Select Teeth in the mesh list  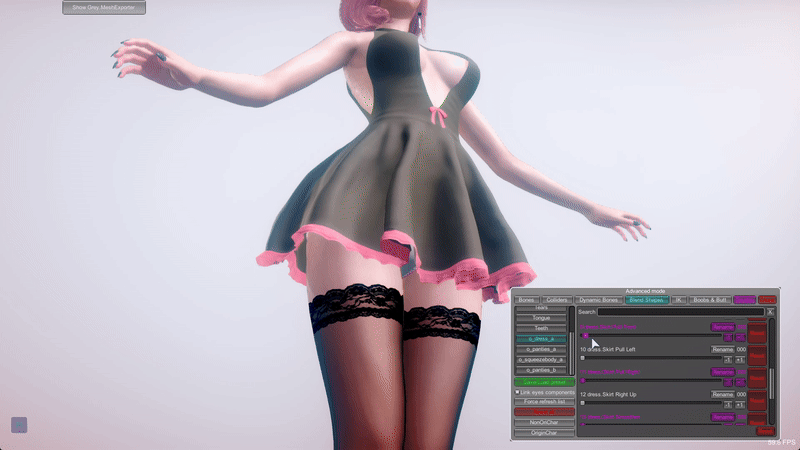tap(541, 328)
